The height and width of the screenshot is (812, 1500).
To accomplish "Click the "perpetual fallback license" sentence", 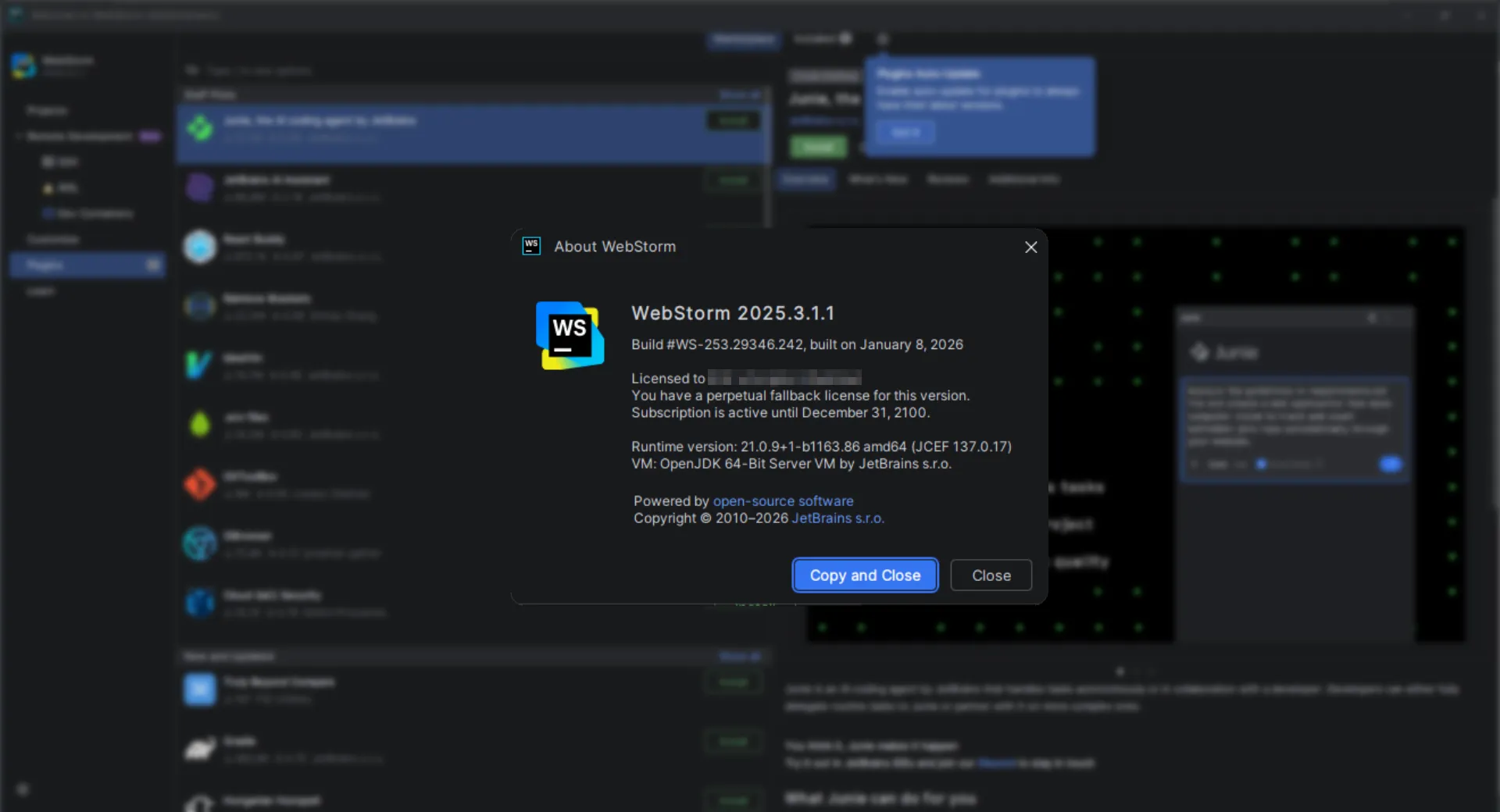I will pos(801,396).
